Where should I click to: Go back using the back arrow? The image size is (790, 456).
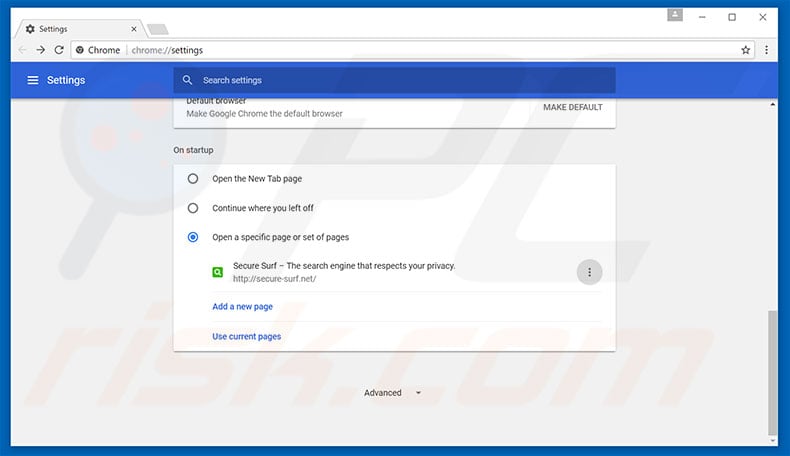[22, 50]
